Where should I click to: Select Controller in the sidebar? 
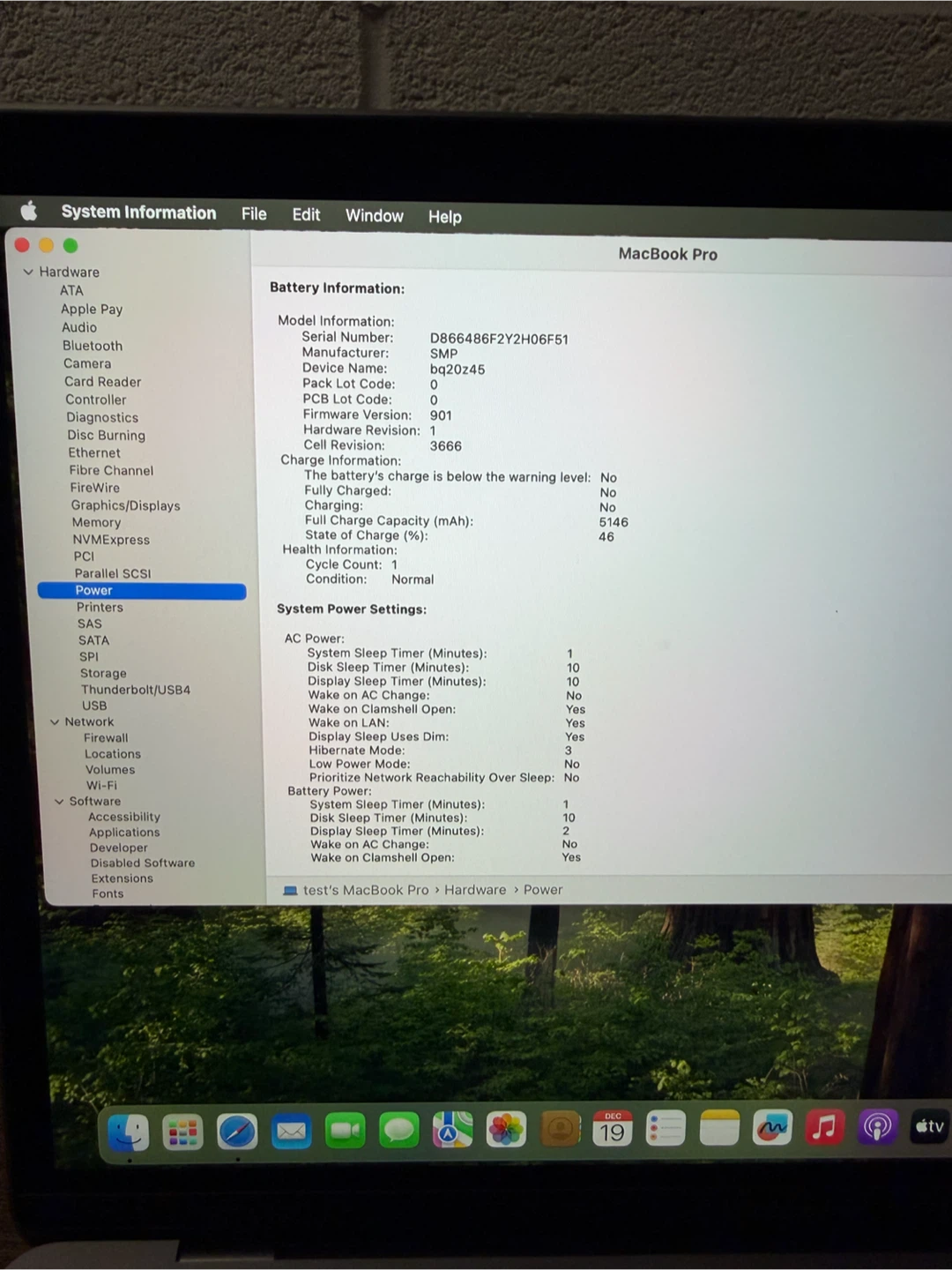click(95, 400)
